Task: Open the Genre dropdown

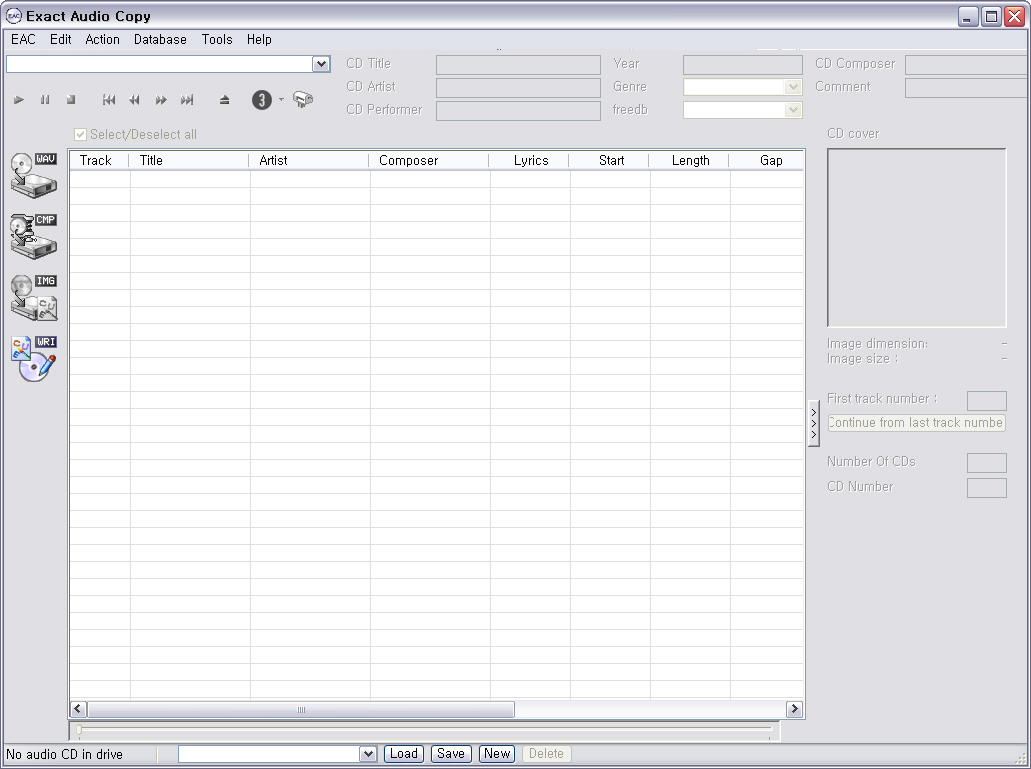Action: (x=793, y=87)
